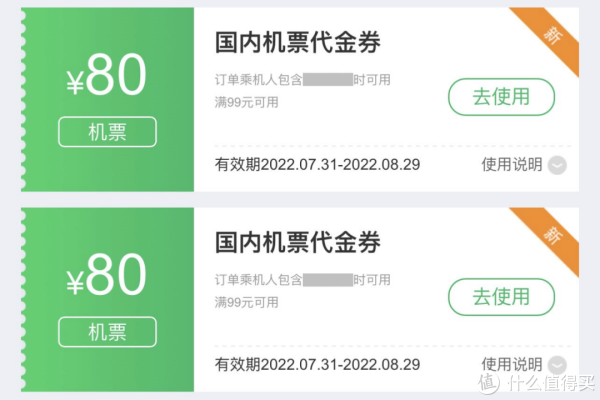Select the validity period text on first coupon

(x=318, y=165)
